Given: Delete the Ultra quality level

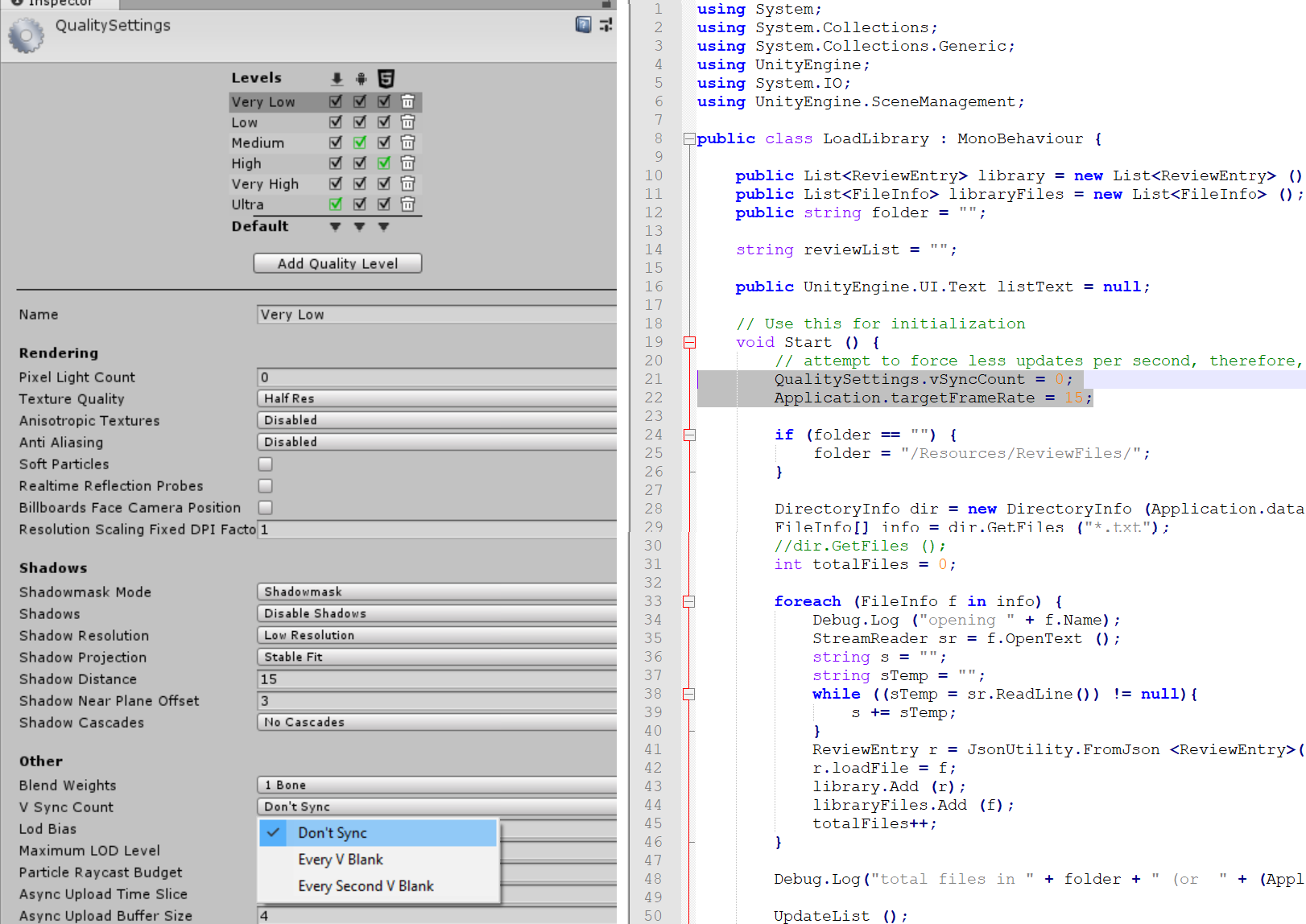Looking at the screenshot, I should coord(408,204).
